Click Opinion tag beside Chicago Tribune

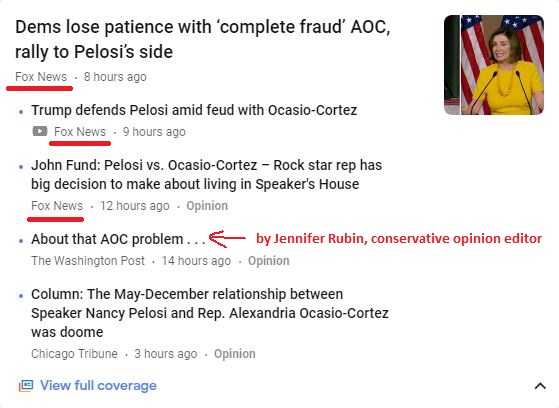[x=235, y=354]
